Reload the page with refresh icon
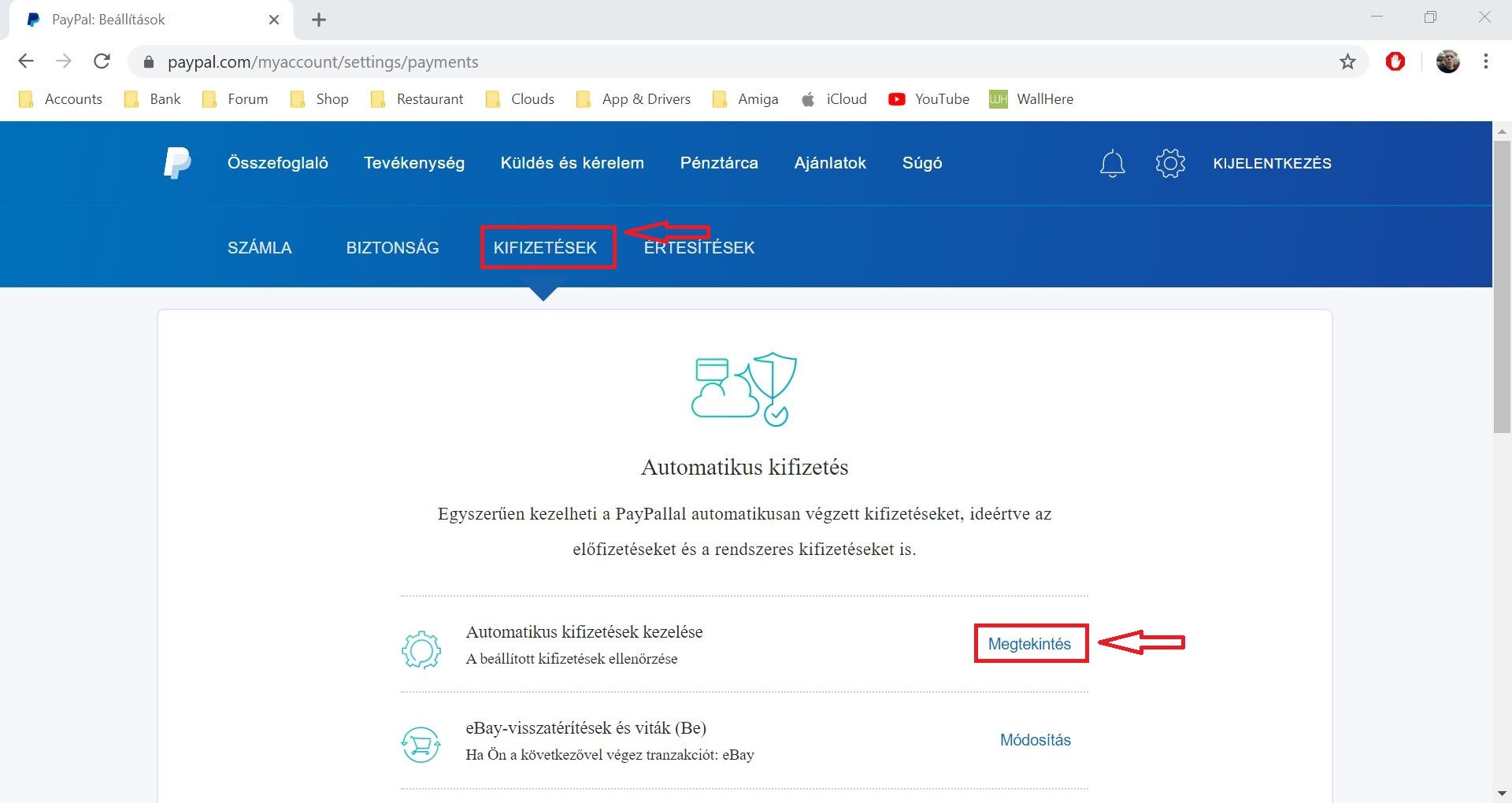Viewport: 1512px width, 803px height. click(x=102, y=61)
